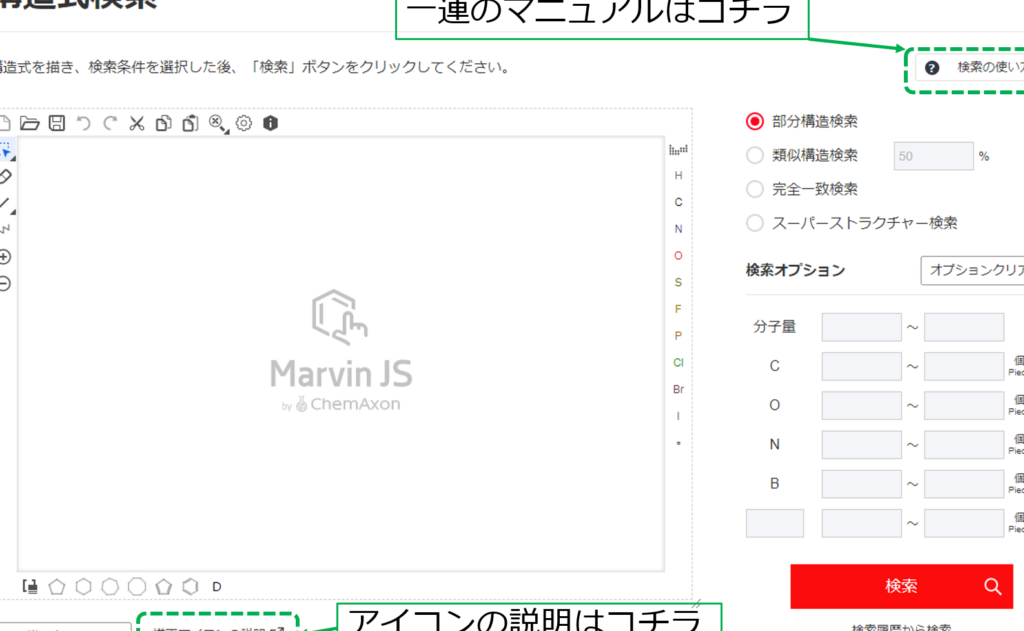Click the N atom count minimum field
Viewport: 1024px width, 631px height.
pos(861,444)
